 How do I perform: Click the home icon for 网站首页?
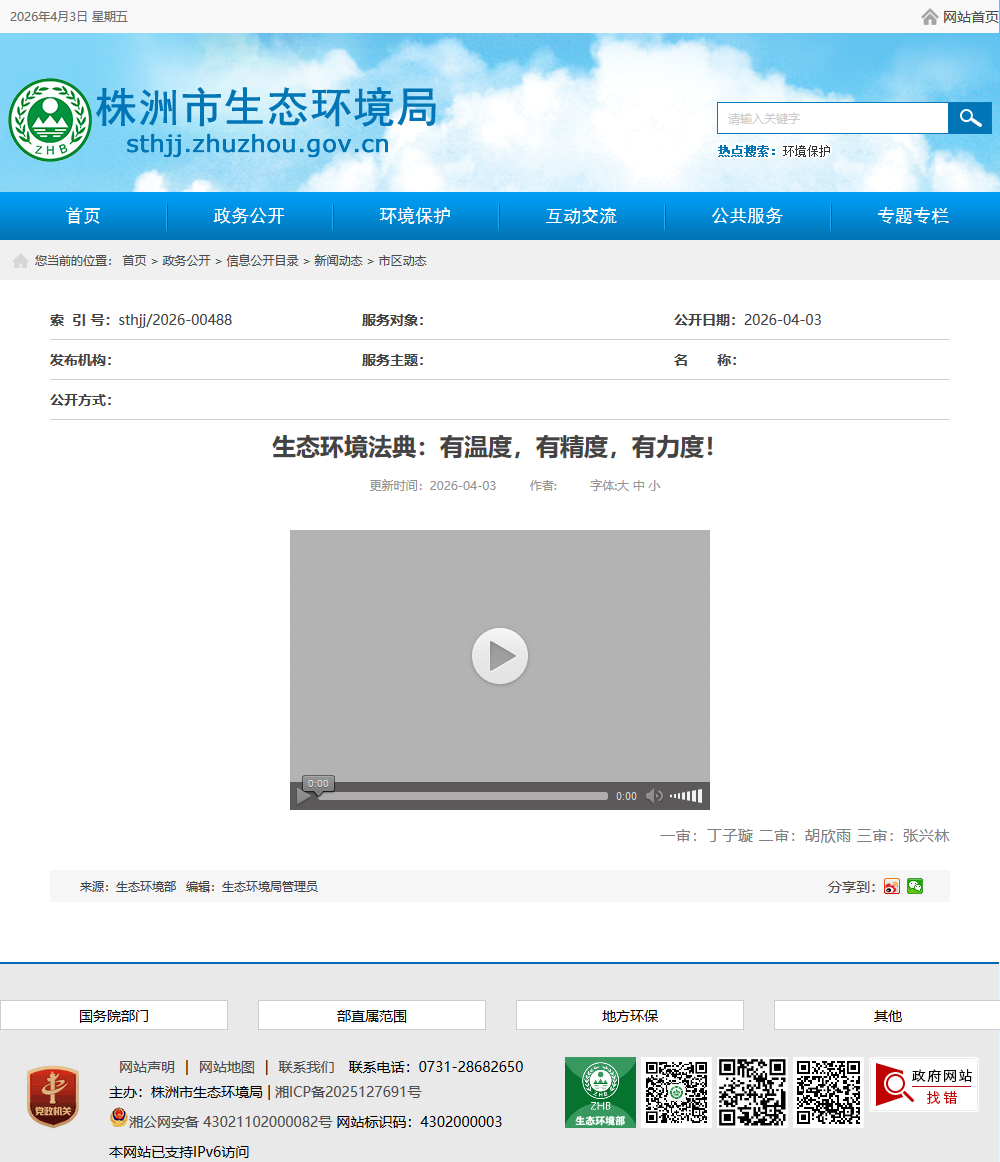tap(930, 17)
